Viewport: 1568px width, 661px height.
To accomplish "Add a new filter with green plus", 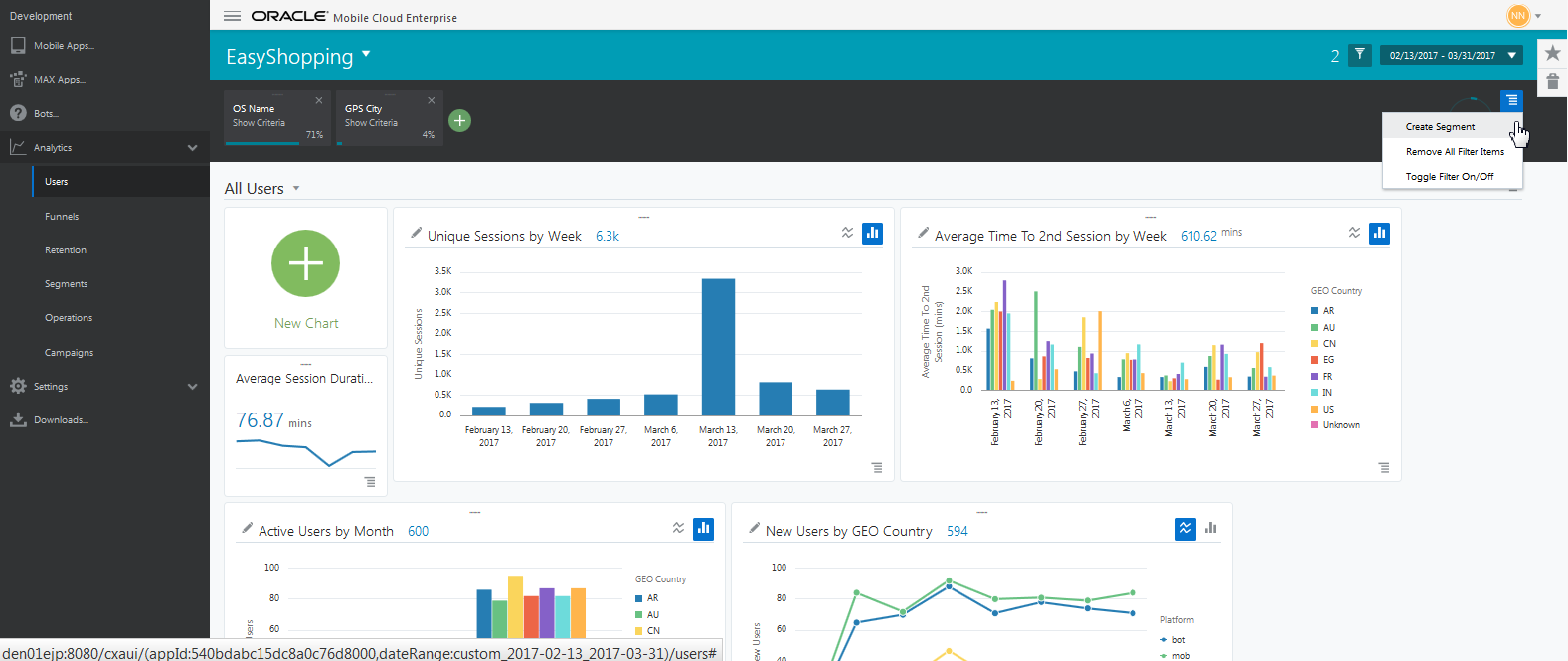I will pos(459,120).
